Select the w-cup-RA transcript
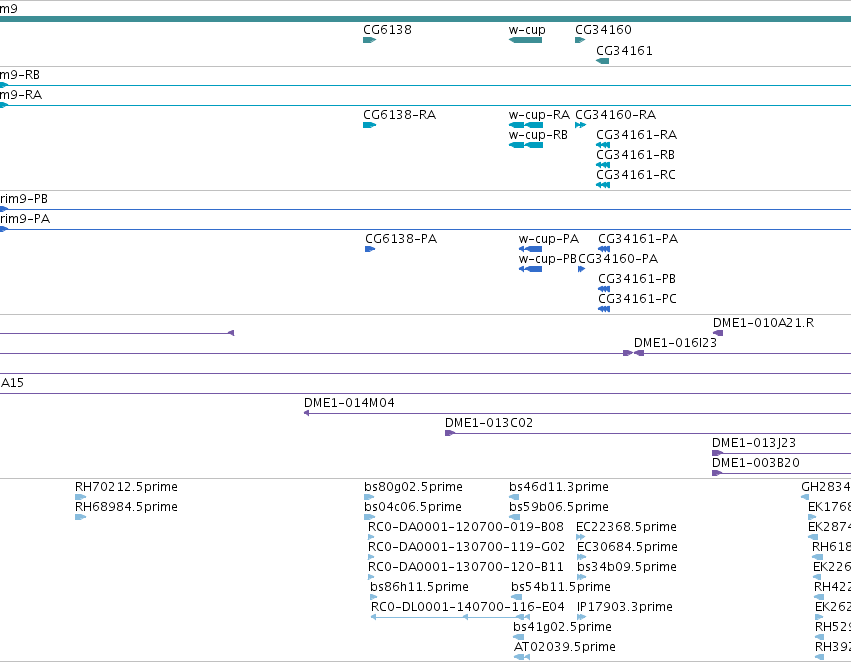Screen dimensions: 851x662 click(526, 125)
